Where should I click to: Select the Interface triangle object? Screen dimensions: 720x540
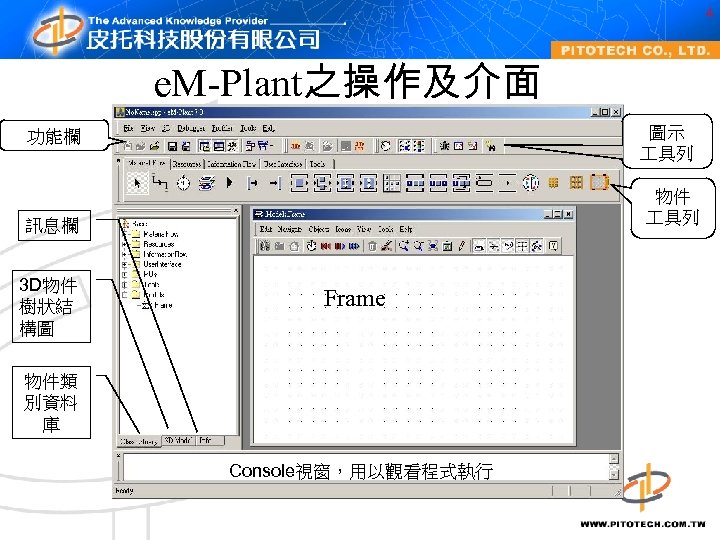click(x=230, y=183)
